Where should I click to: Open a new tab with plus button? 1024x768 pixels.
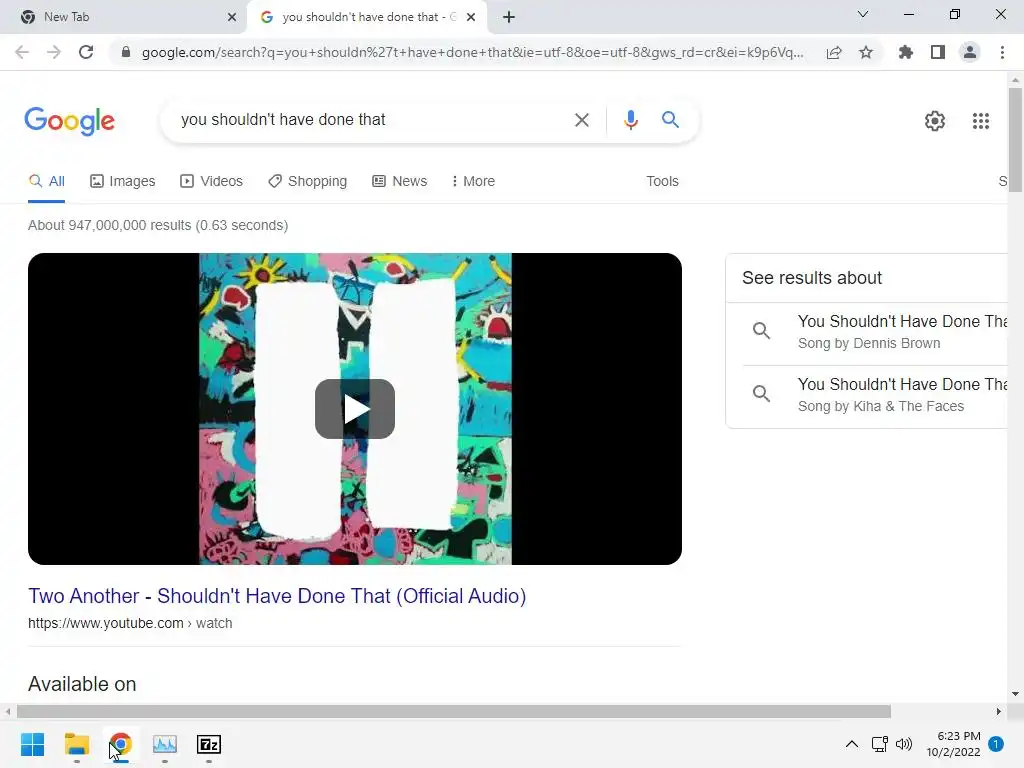click(509, 17)
